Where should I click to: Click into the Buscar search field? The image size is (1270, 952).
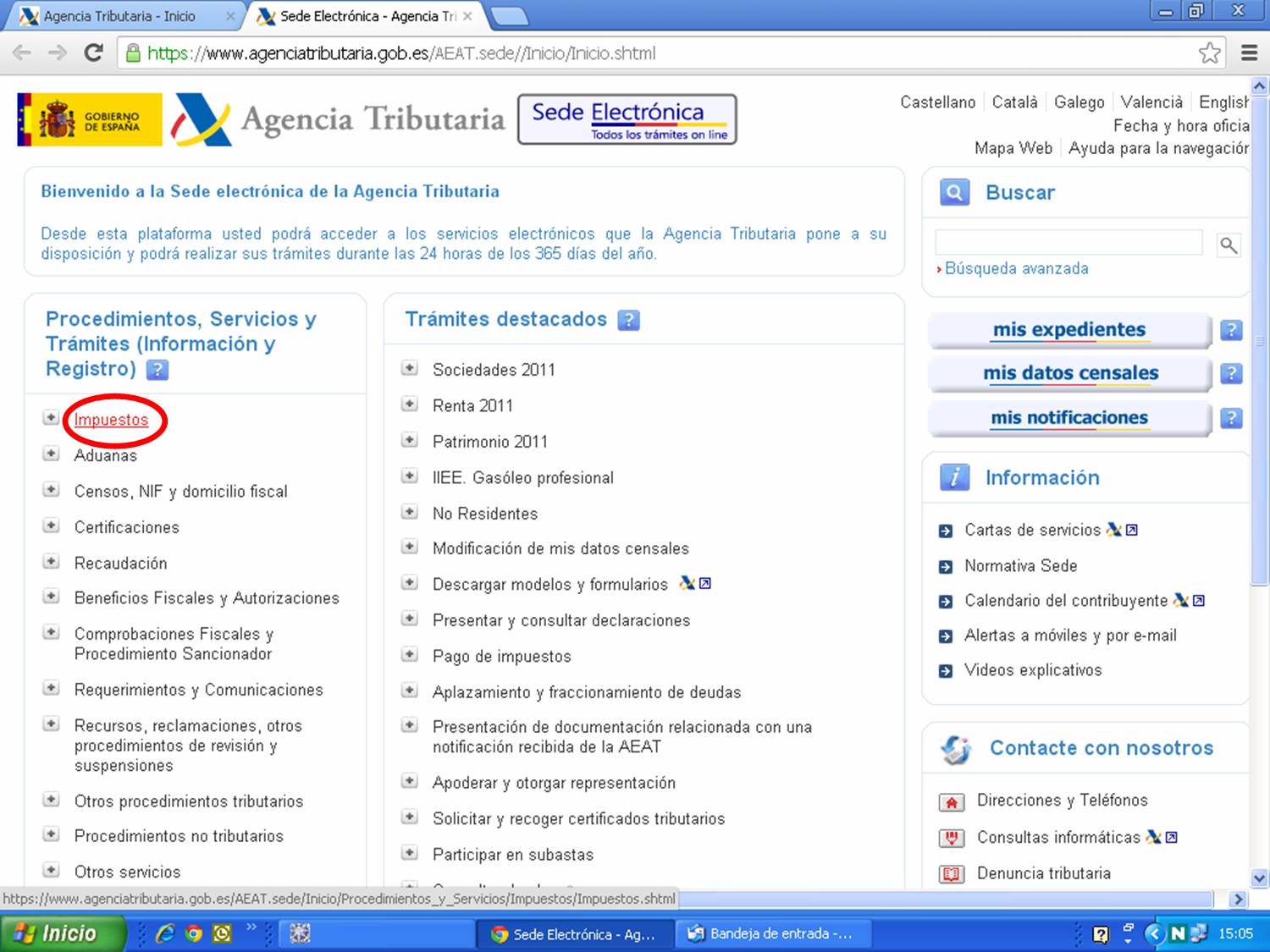(1068, 243)
